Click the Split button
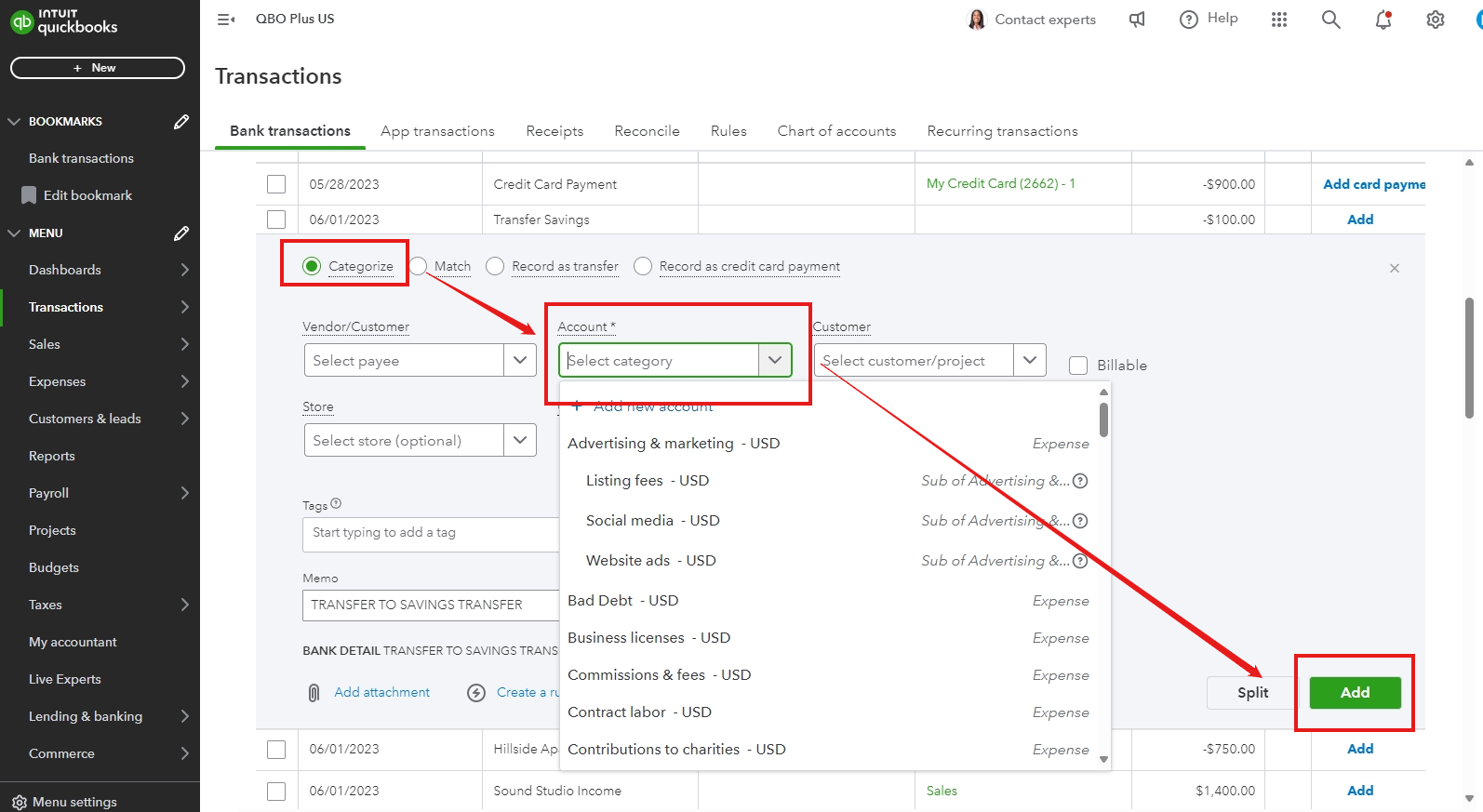This screenshot has width=1483, height=812. click(x=1252, y=693)
